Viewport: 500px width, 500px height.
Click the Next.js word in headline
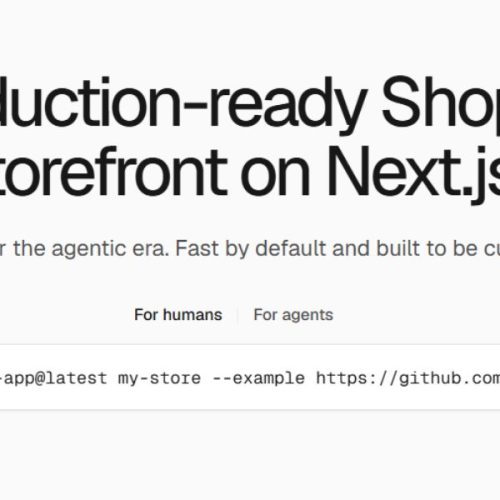(413, 171)
